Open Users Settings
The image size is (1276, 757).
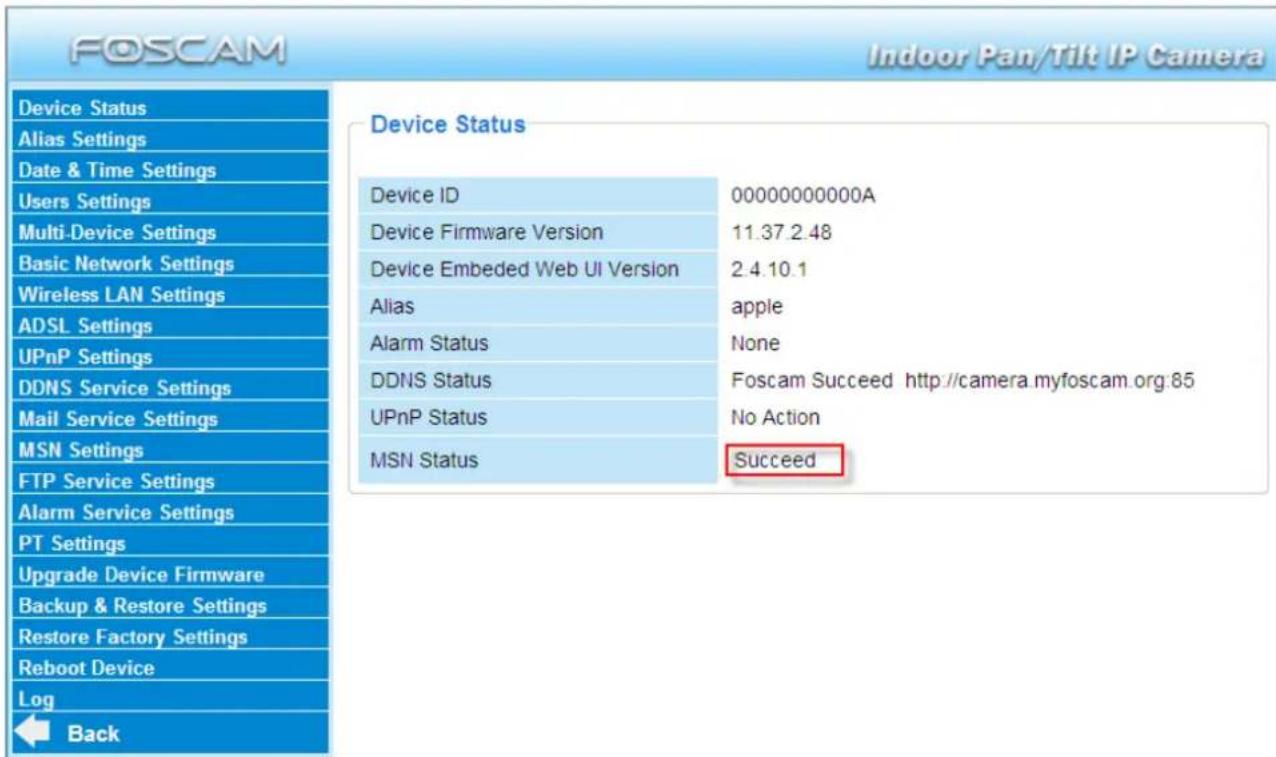point(85,201)
